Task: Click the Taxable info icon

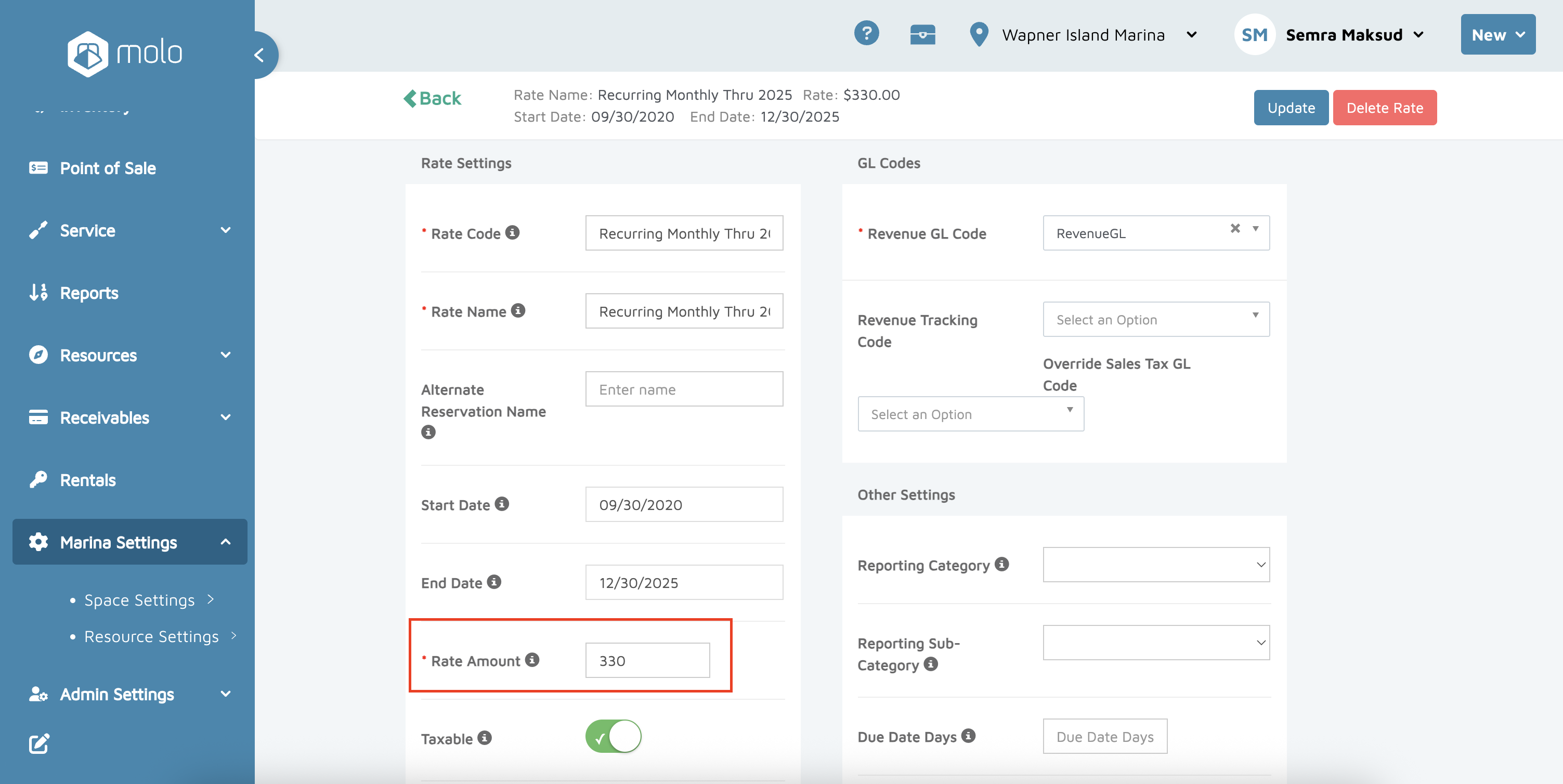Action: click(x=484, y=738)
